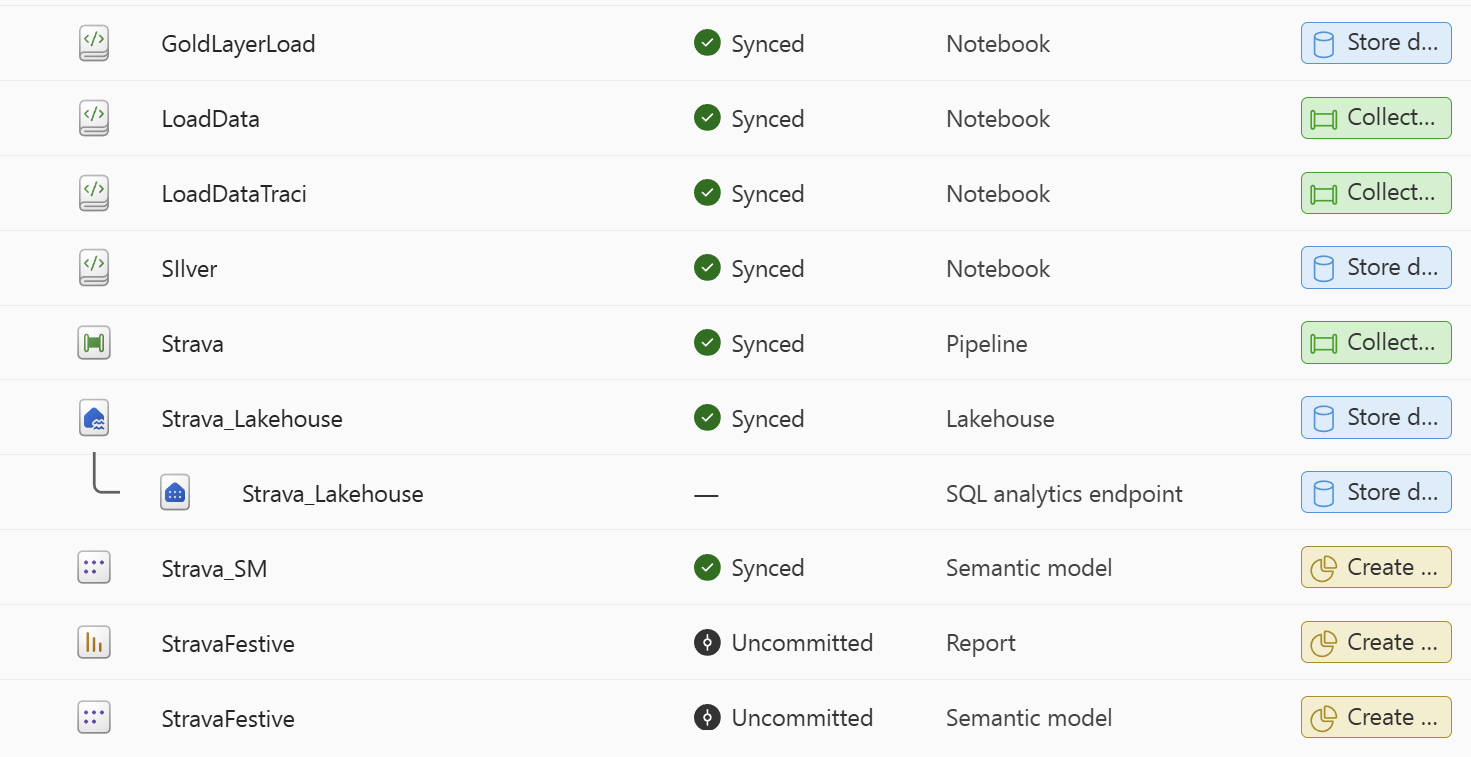Screen dimensions: 1471x757
Task: Click the StravaFestive semantic model icon
Action: coord(94,718)
